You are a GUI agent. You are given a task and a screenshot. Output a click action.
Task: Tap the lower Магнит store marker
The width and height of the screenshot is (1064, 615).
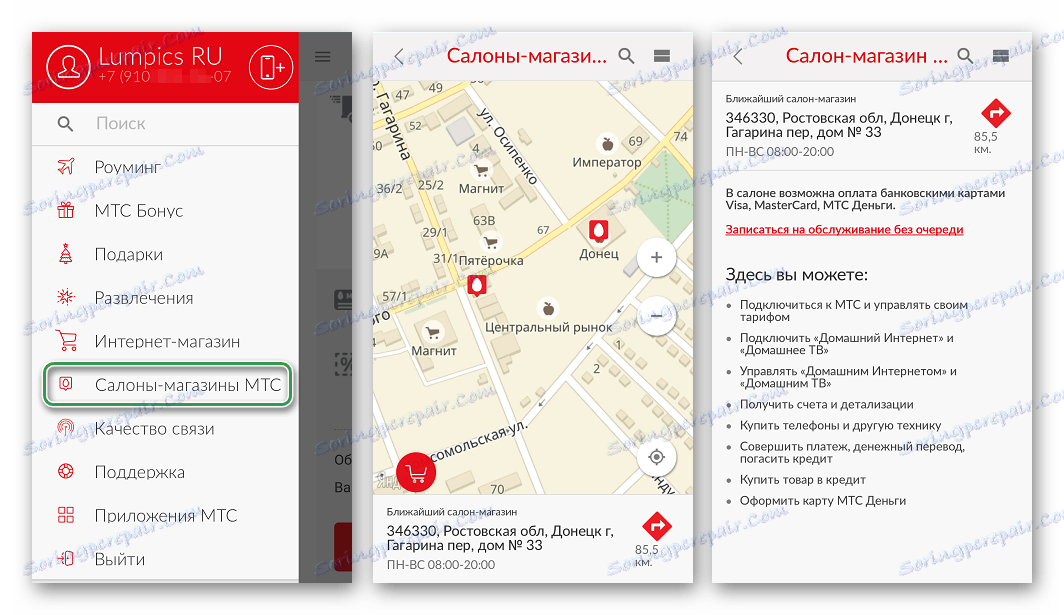432,332
